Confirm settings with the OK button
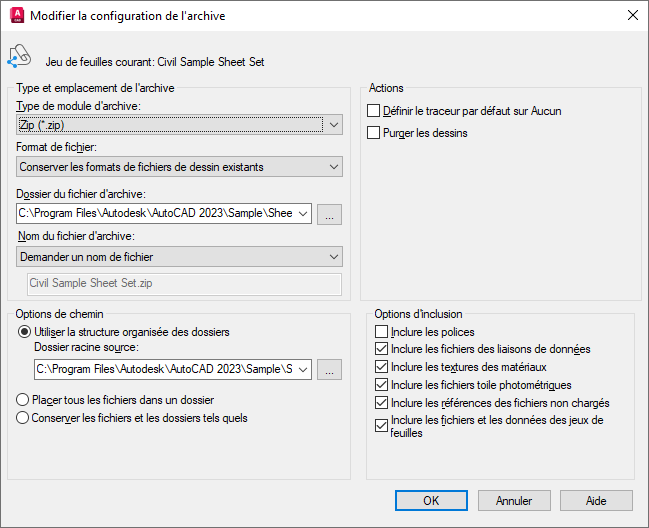The width and height of the screenshot is (649, 528). (431, 500)
